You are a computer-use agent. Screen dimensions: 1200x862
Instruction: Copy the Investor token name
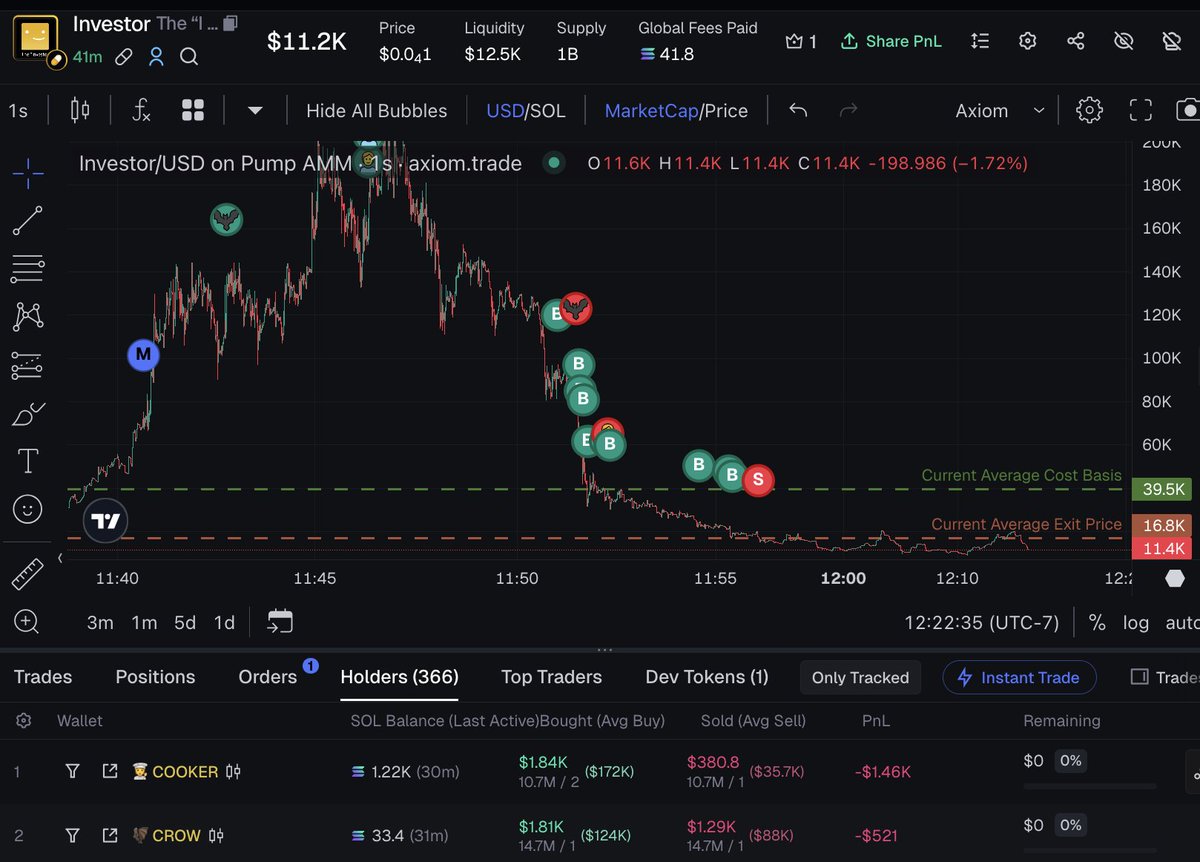click(231, 23)
